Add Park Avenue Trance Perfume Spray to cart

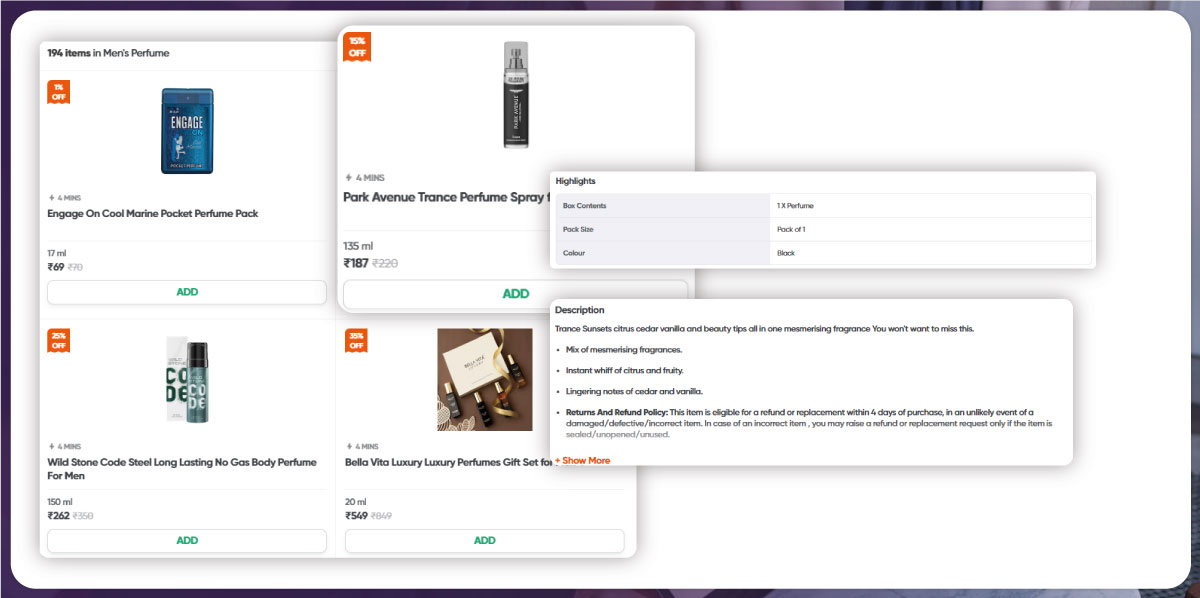(515, 294)
